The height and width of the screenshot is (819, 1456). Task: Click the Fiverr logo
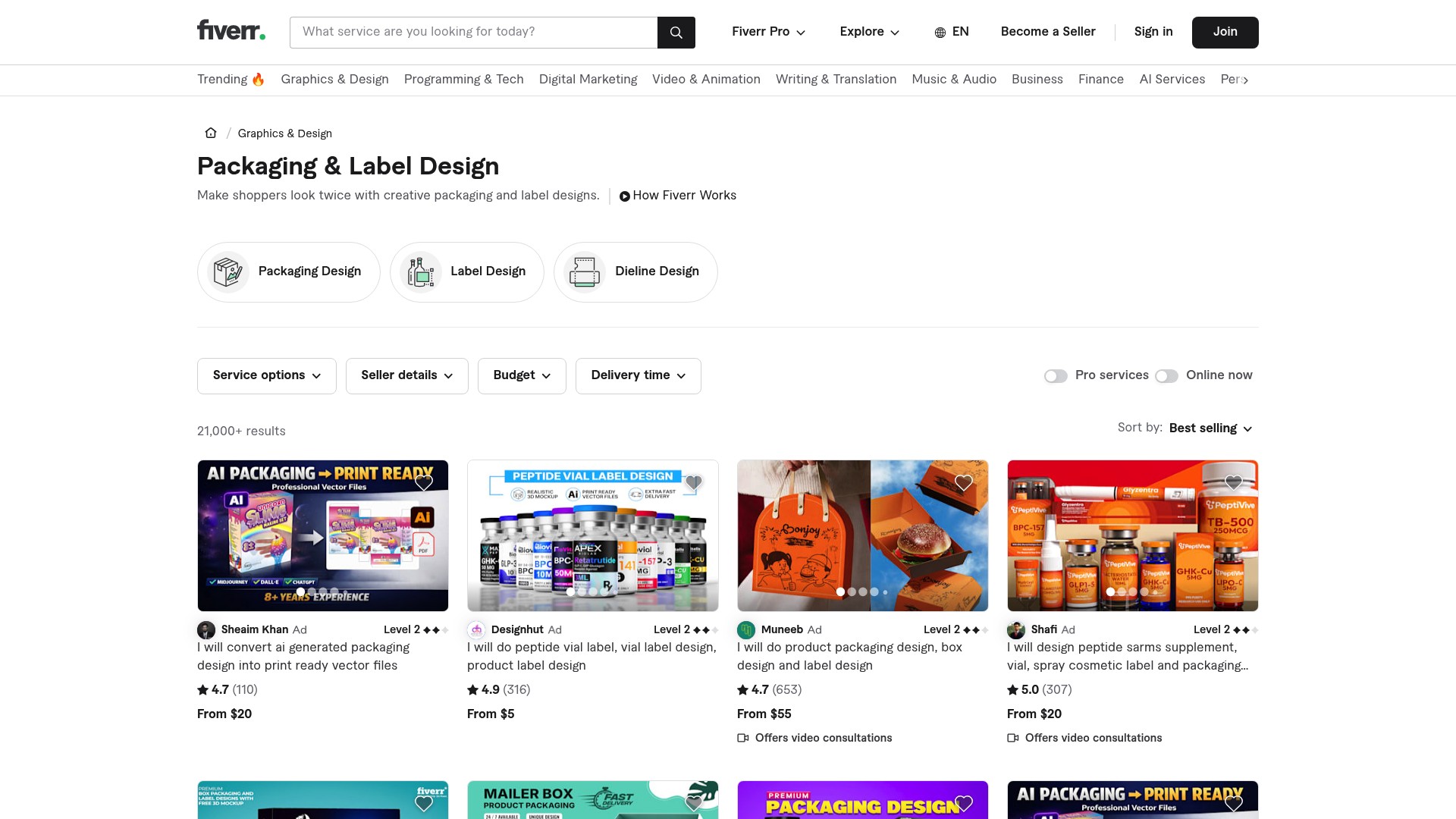tap(231, 30)
